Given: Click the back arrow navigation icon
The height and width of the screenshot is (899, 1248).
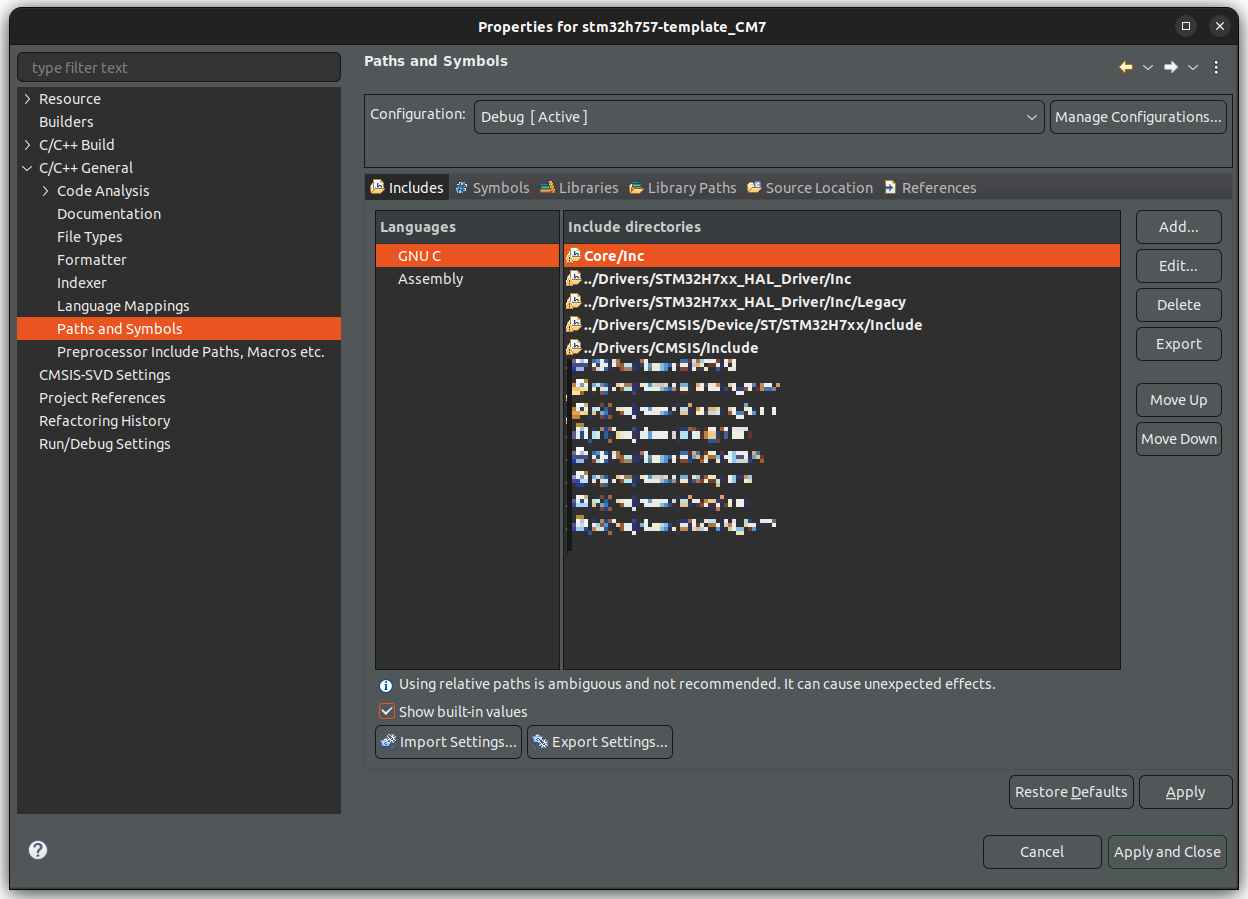Looking at the screenshot, I should (x=1126, y=67).
